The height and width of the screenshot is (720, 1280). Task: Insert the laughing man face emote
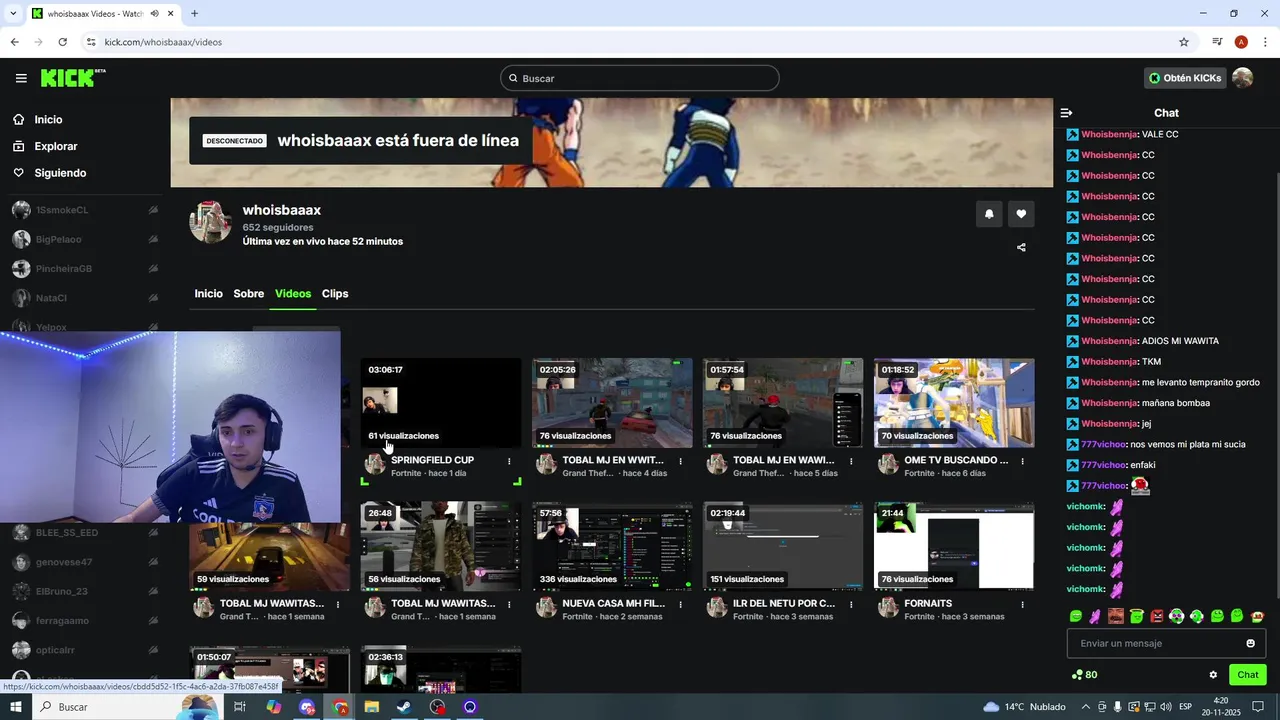tap(1116, 616)
